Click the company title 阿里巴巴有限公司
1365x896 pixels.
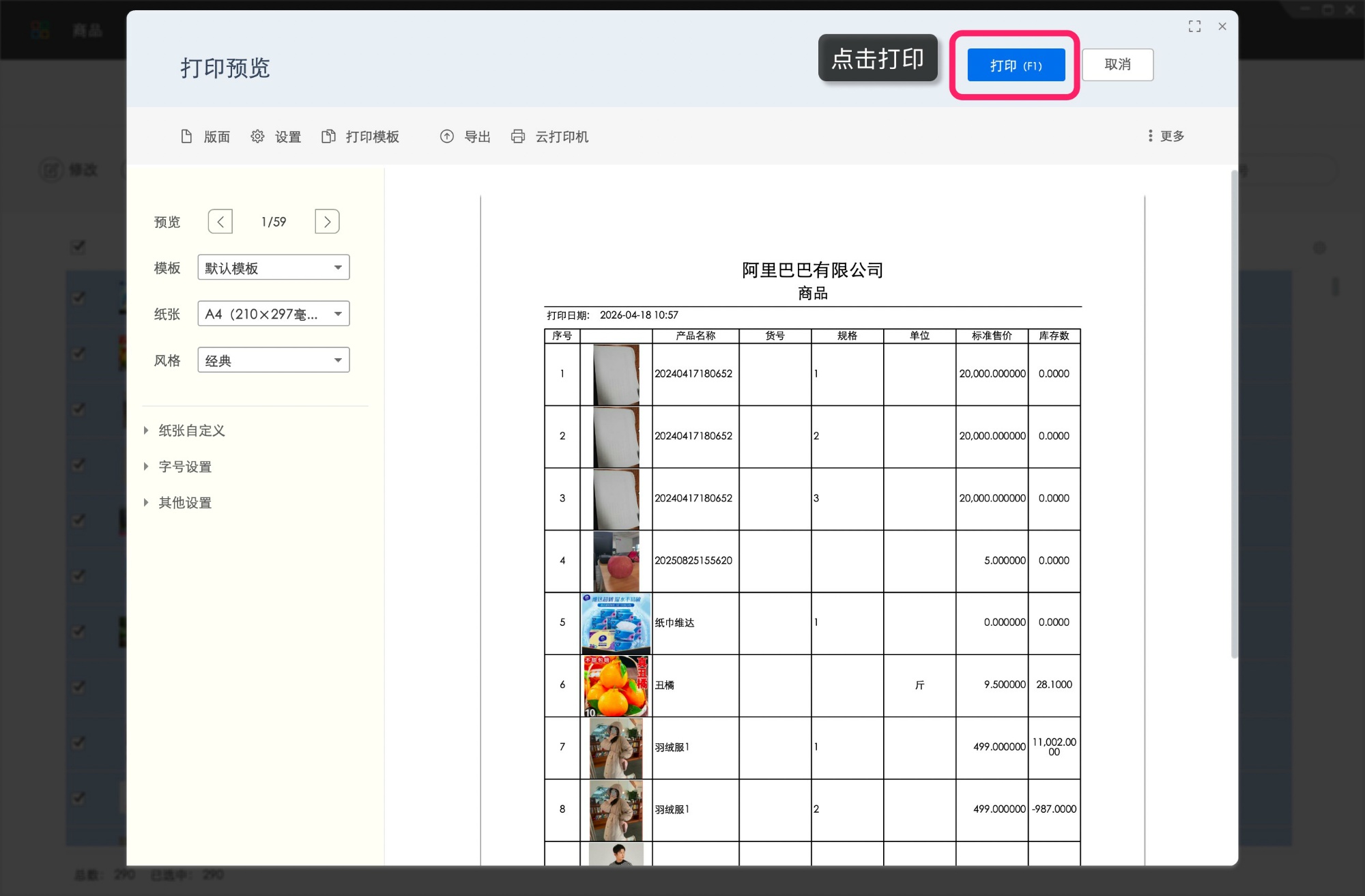click(813, 270)
